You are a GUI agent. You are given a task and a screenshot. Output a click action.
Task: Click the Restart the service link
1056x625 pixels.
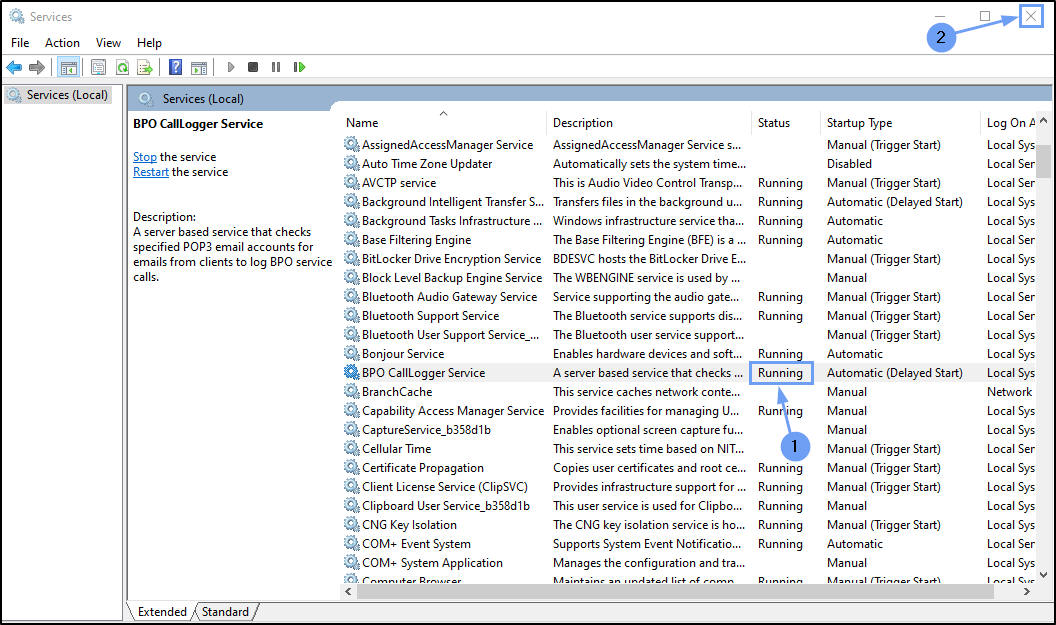point(150,172)
